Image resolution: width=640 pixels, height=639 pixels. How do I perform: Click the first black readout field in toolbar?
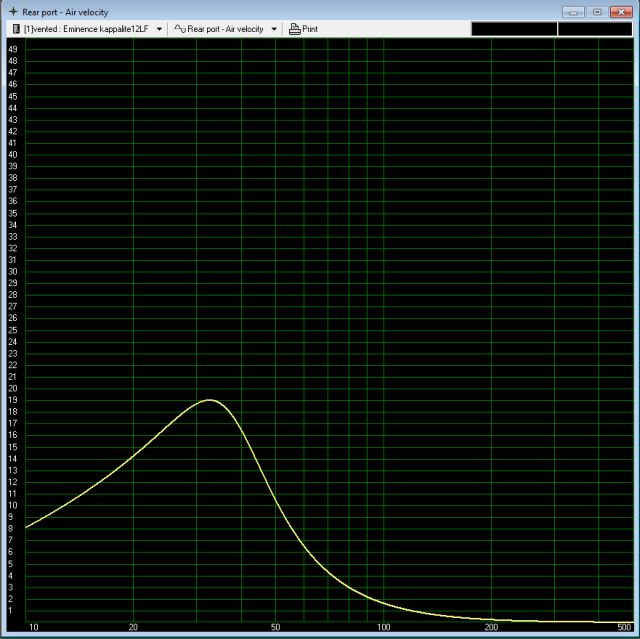(x=513, y=29)
